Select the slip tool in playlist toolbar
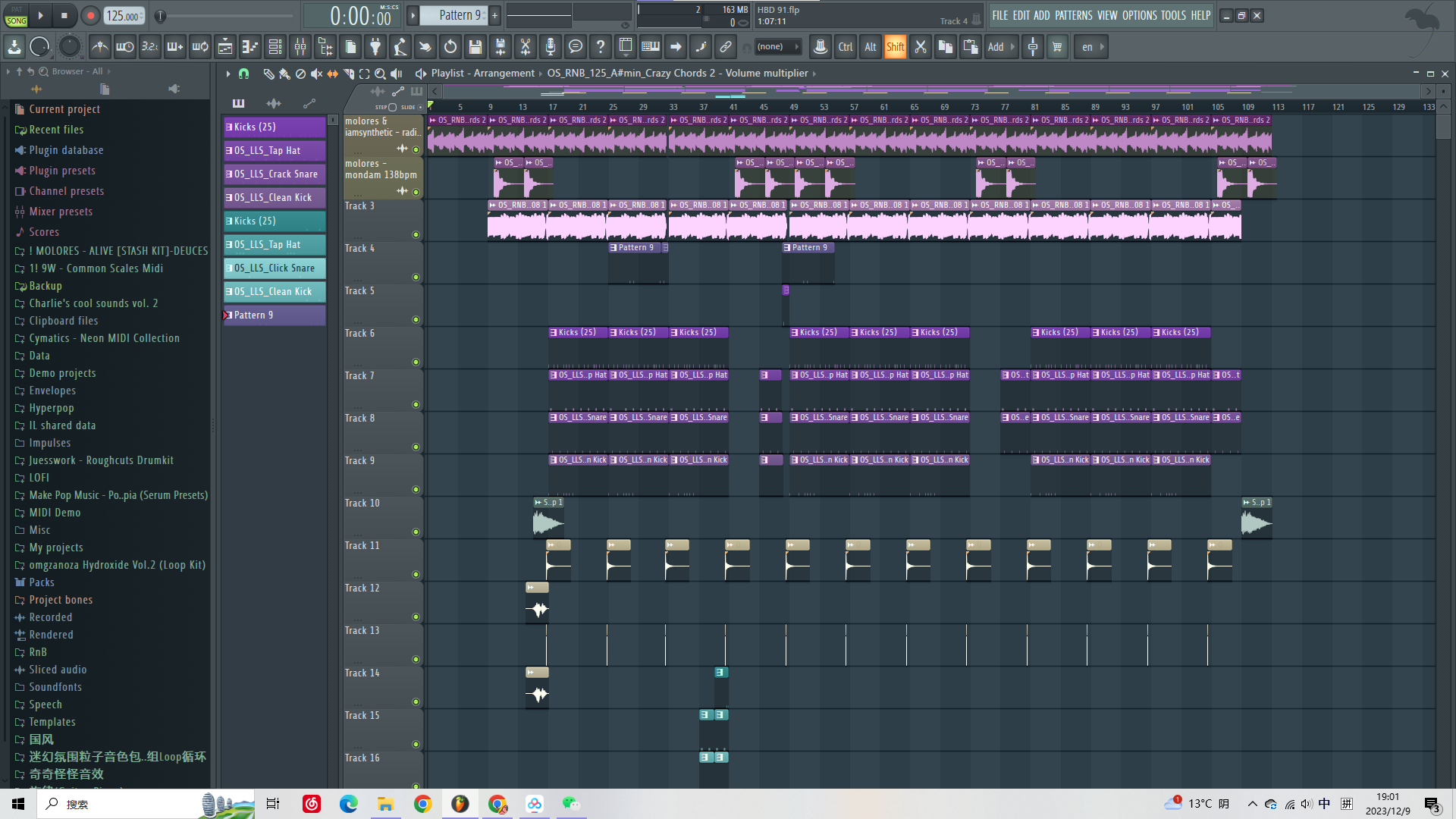Viewport: 1456px width, 819px height. click(332, 74)
